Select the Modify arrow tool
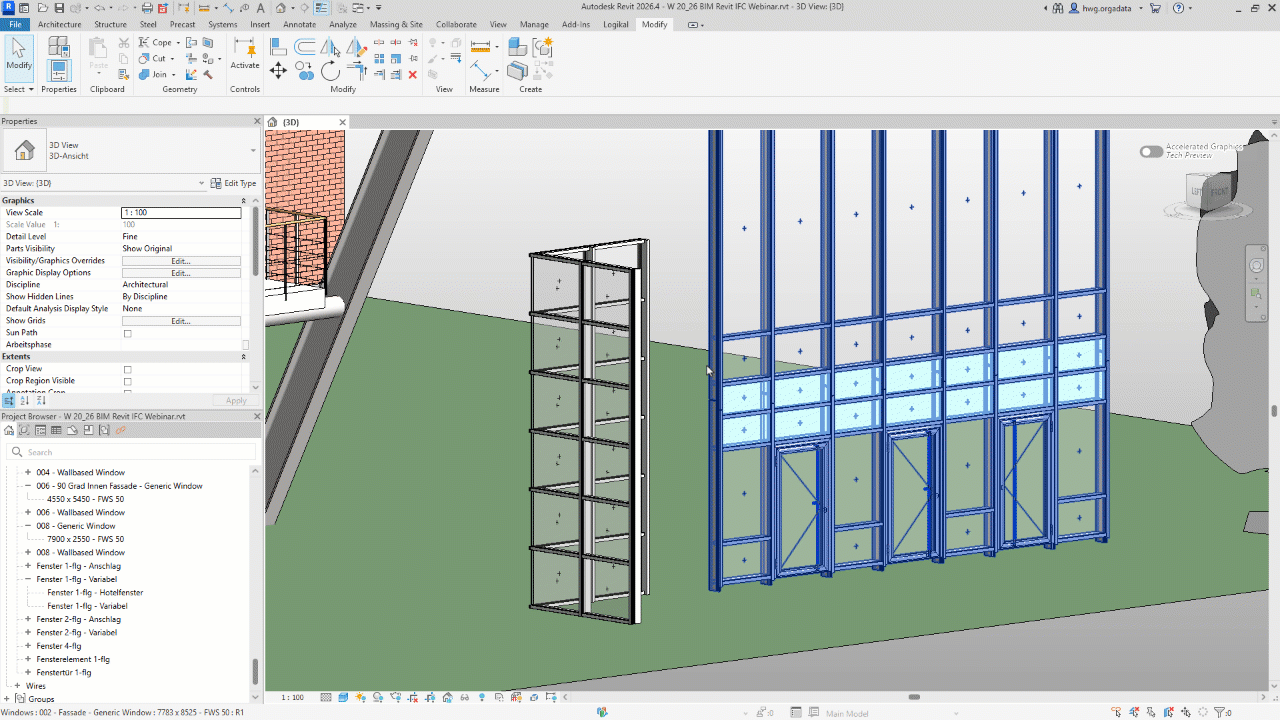This screenshot has height=720, width=1280. (19, 57)
